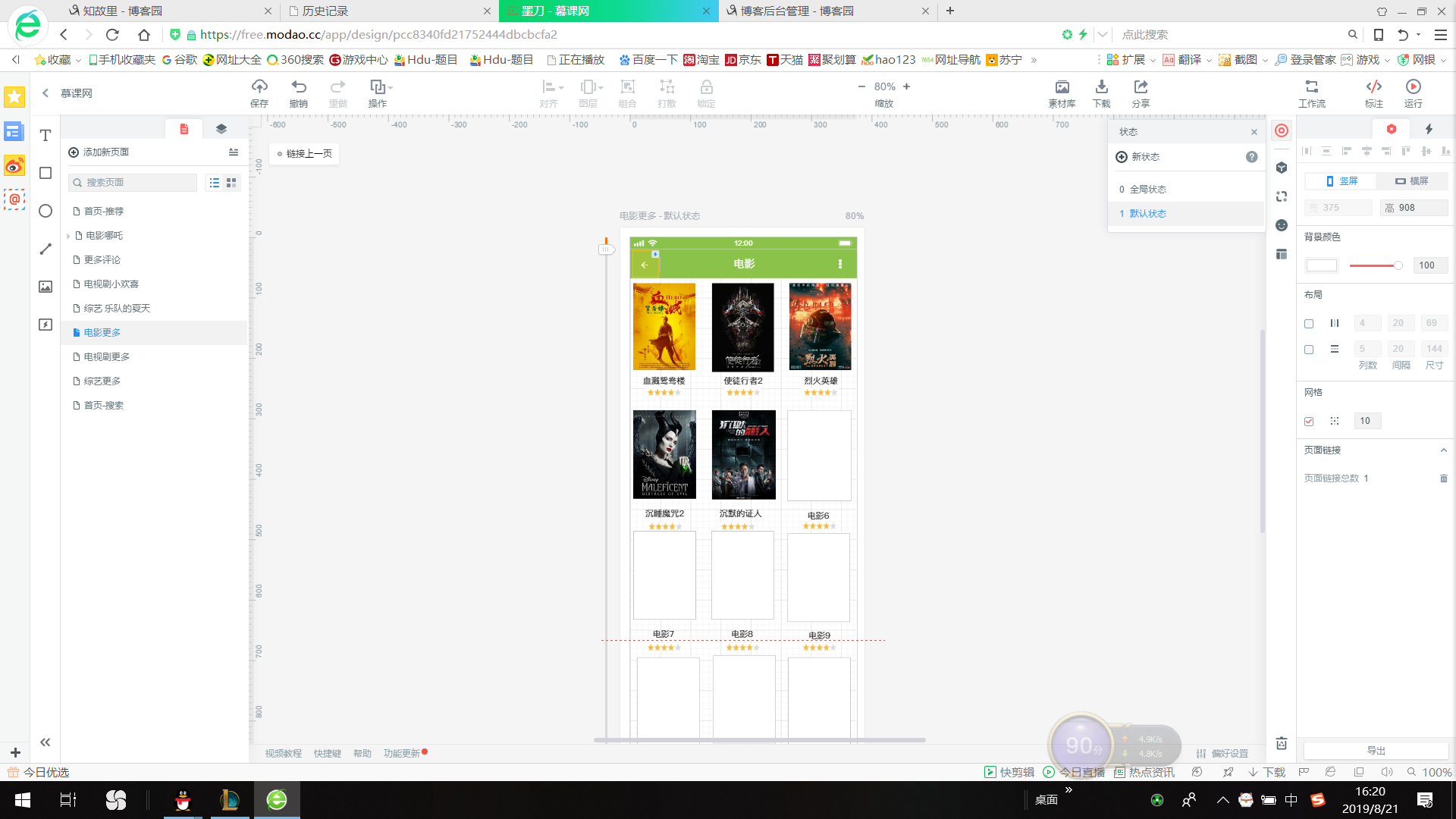Click 添加新页面 button
This screenshot has width=1456, height=819.
[x=99, y=152]
